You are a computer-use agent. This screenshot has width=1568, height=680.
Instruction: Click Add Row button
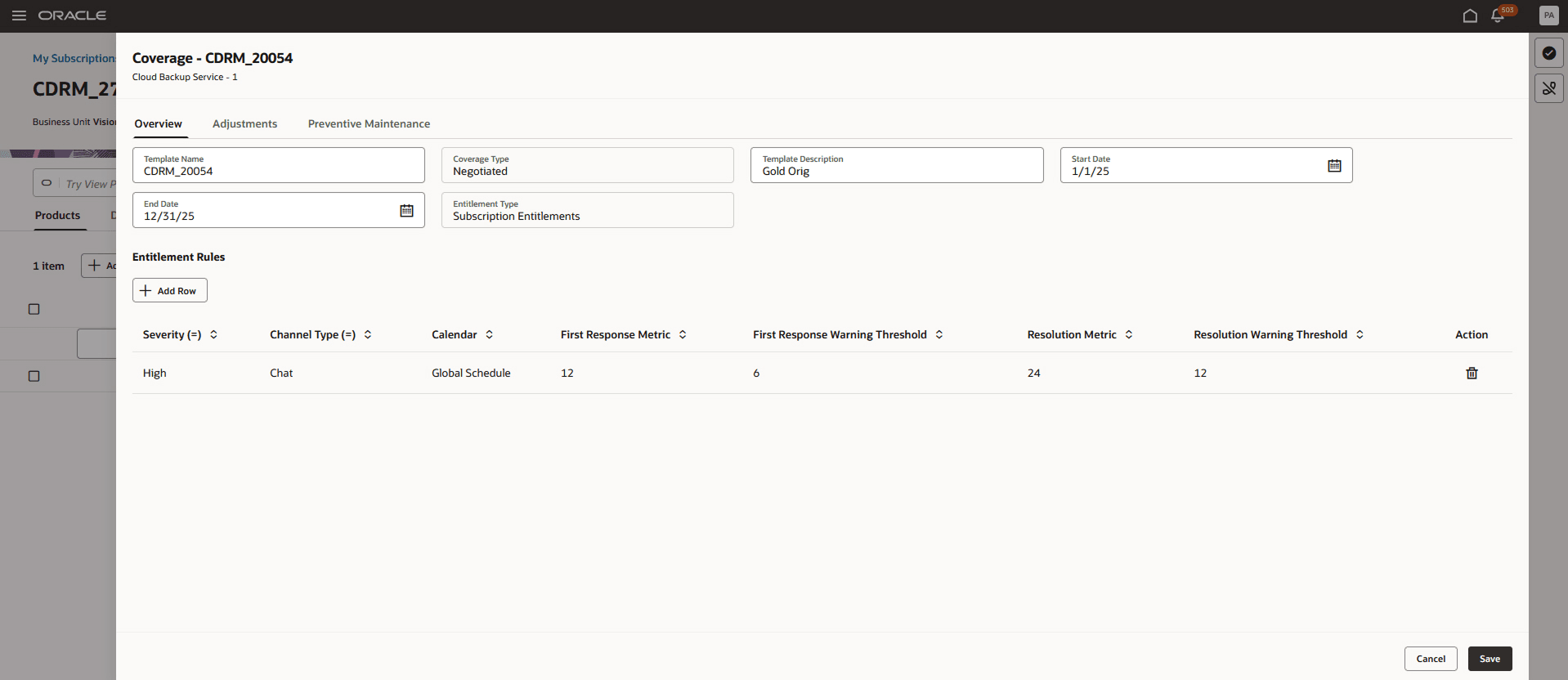click(x=170, y=290)
